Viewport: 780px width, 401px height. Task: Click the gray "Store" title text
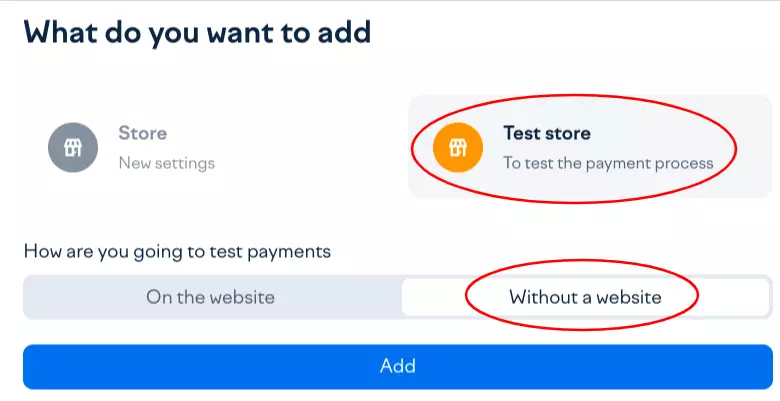[143, 133]
